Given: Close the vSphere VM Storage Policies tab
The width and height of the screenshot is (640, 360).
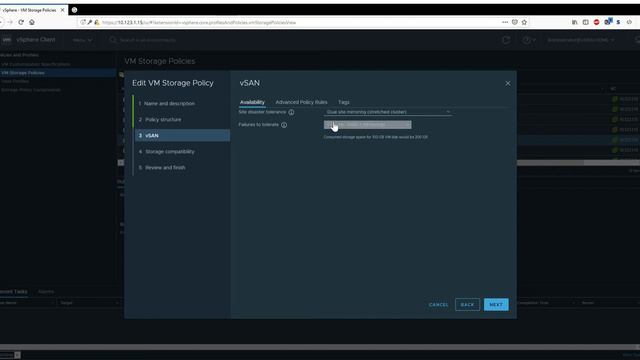Looking at the screenshot, I should (62, 10).
